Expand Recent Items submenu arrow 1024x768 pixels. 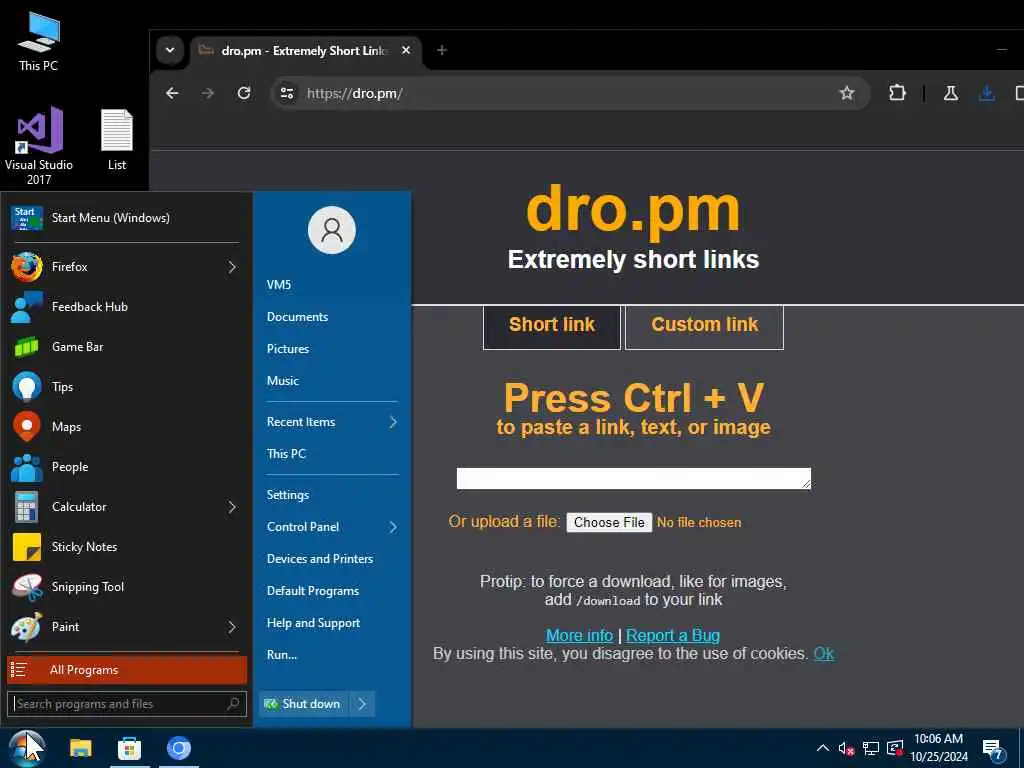[393, 422]
